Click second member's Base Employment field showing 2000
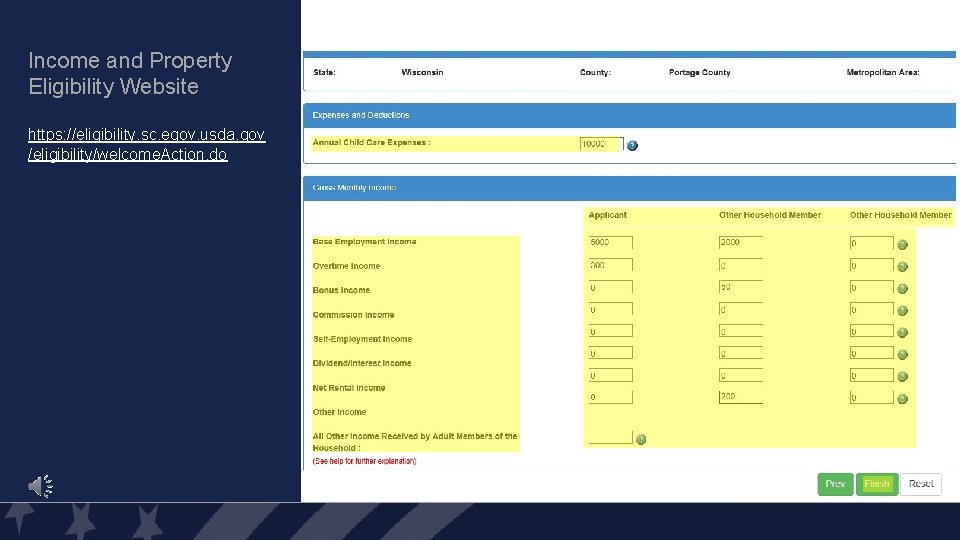Image resolution: width=960 pixels, height=540 pixels. [741, 242]
